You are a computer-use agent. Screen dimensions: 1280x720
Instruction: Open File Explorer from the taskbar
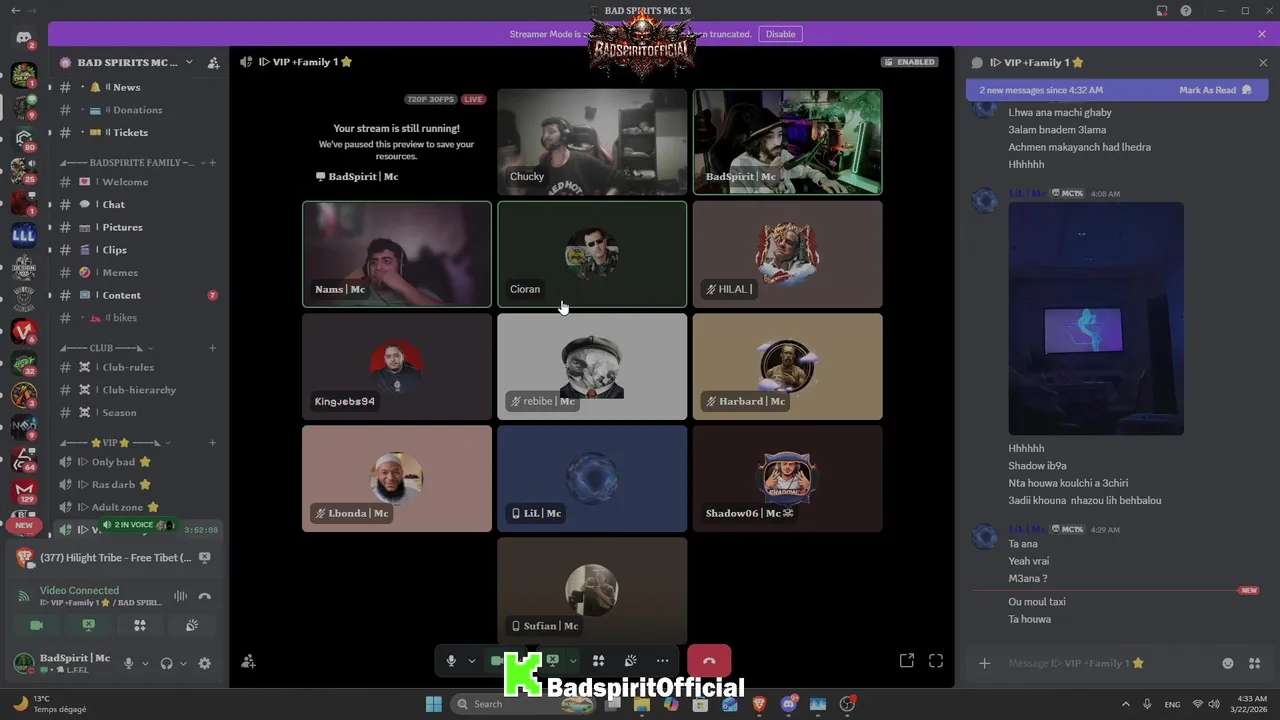642,704
